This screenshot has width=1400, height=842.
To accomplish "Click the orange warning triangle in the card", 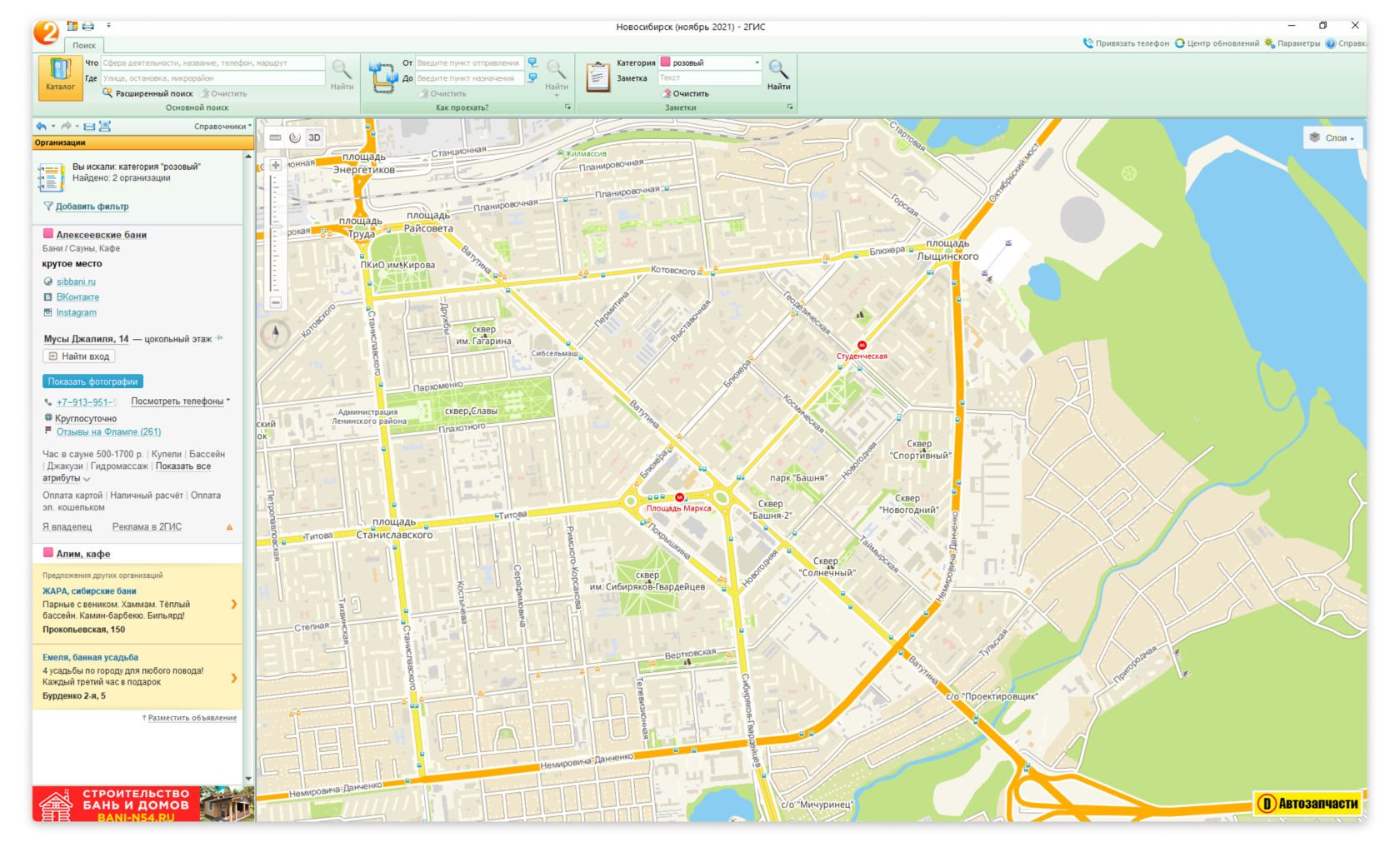I will [x=229, y=527].
